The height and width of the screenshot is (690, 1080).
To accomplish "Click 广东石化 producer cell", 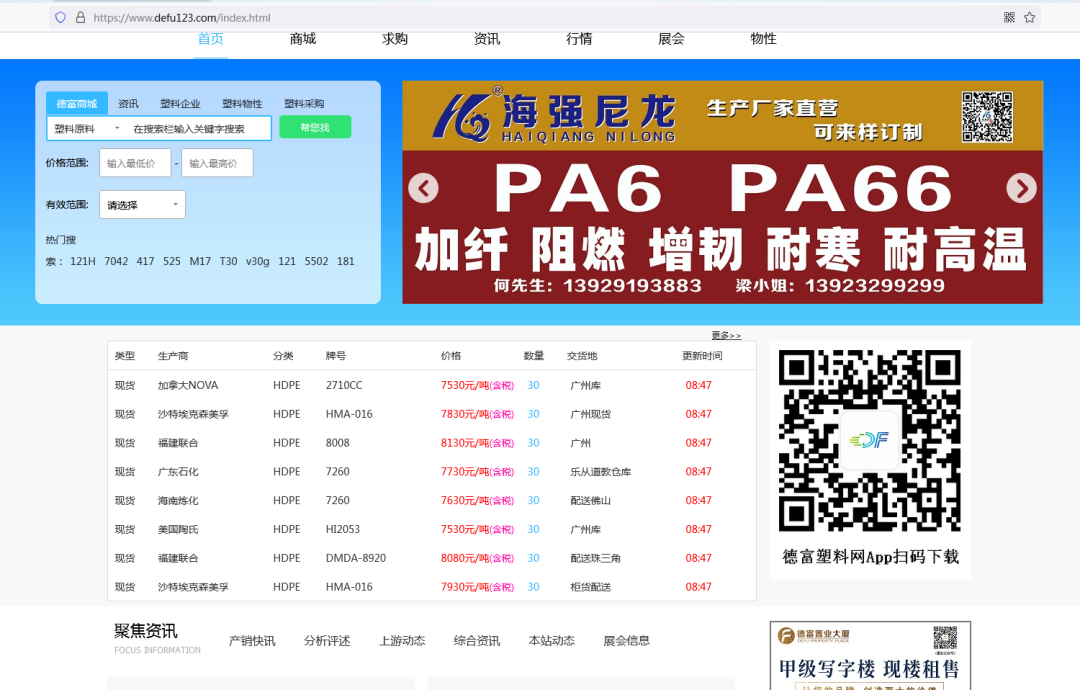I will pos(178,472).
